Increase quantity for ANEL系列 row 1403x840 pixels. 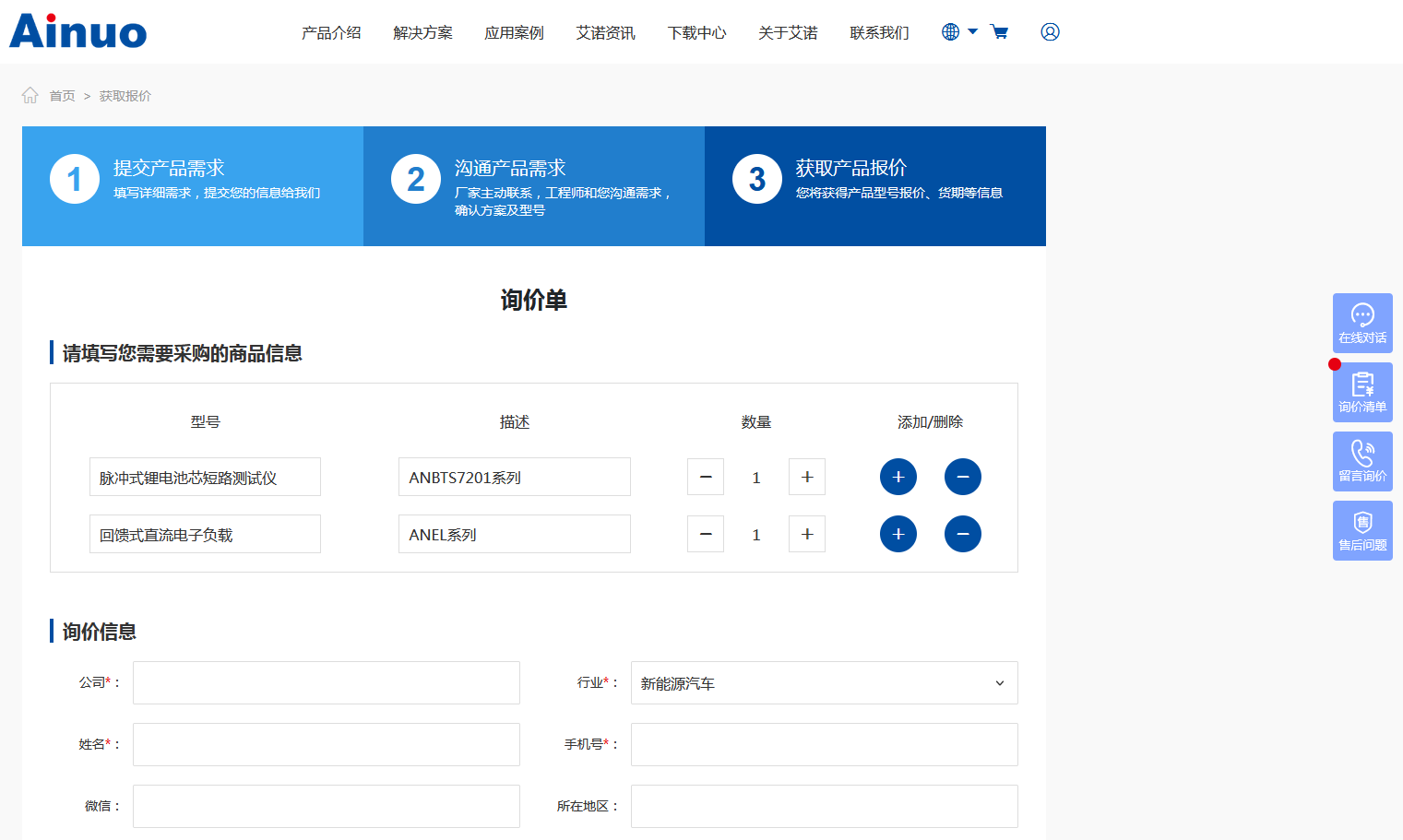click(x=807, y=534)
